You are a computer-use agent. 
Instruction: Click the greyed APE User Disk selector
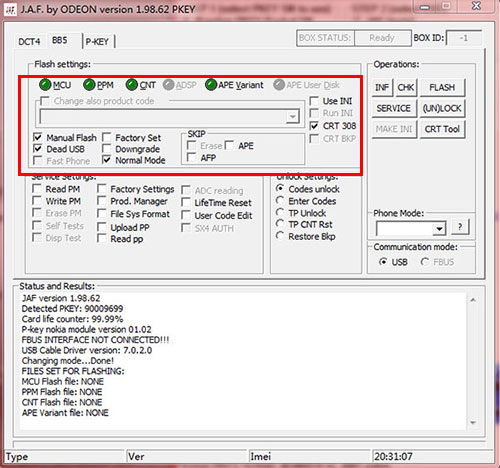[x=279, y=85]
